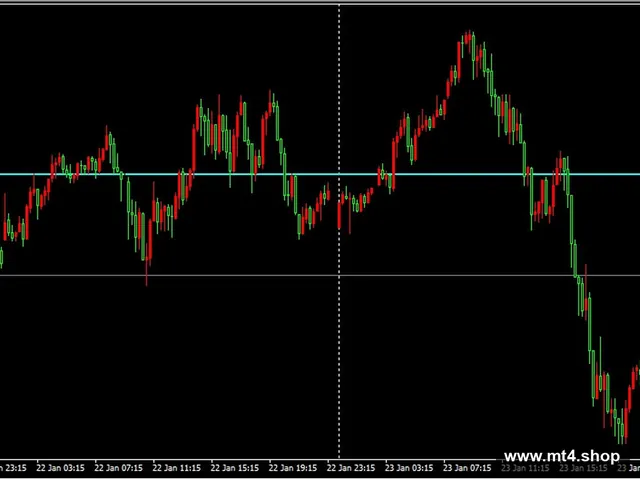Click the white dotted vertical period separator
This screenshot has width=640, height=480.
[339, 232]
